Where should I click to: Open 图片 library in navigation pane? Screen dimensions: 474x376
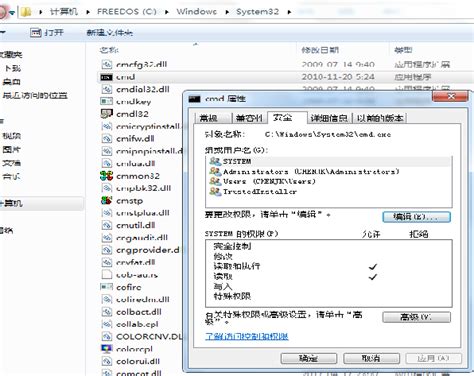(x=11, y=149)
